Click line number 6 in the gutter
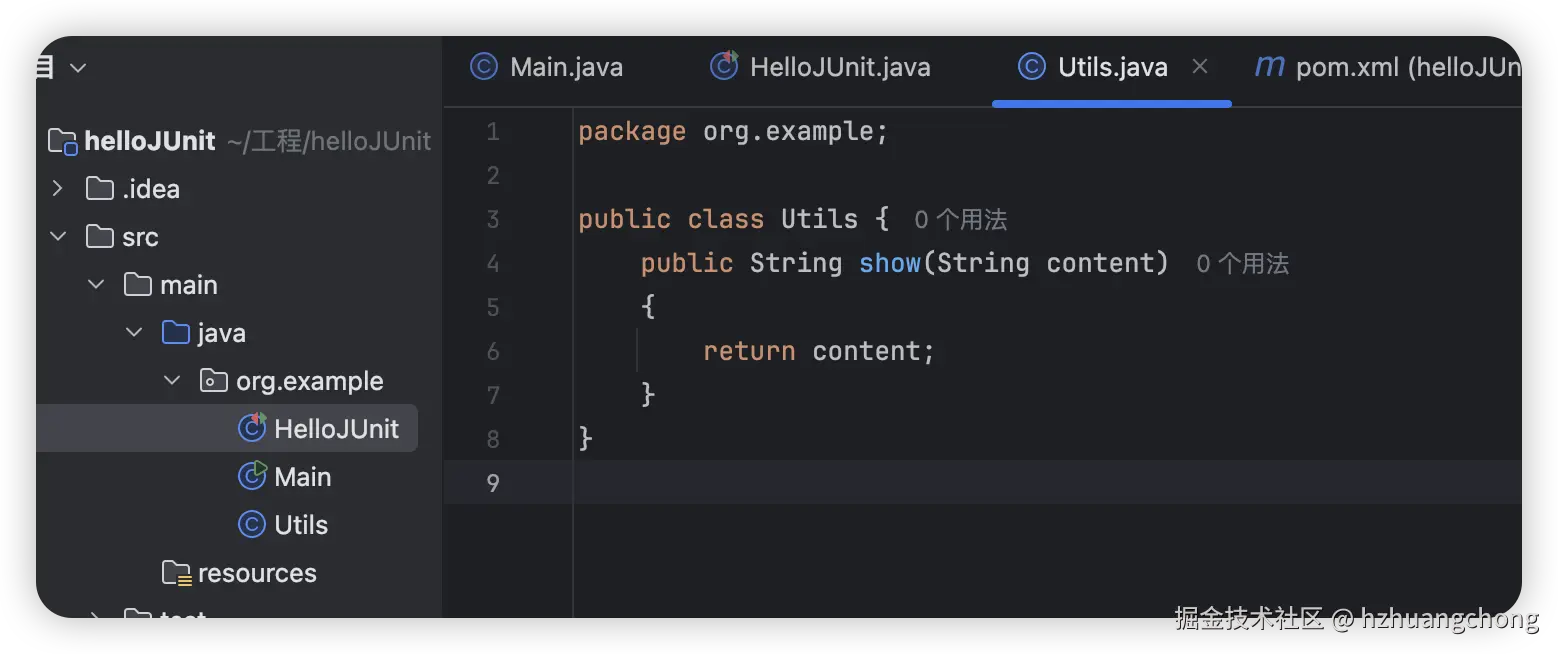1558x654 pixels. [492, 351]
